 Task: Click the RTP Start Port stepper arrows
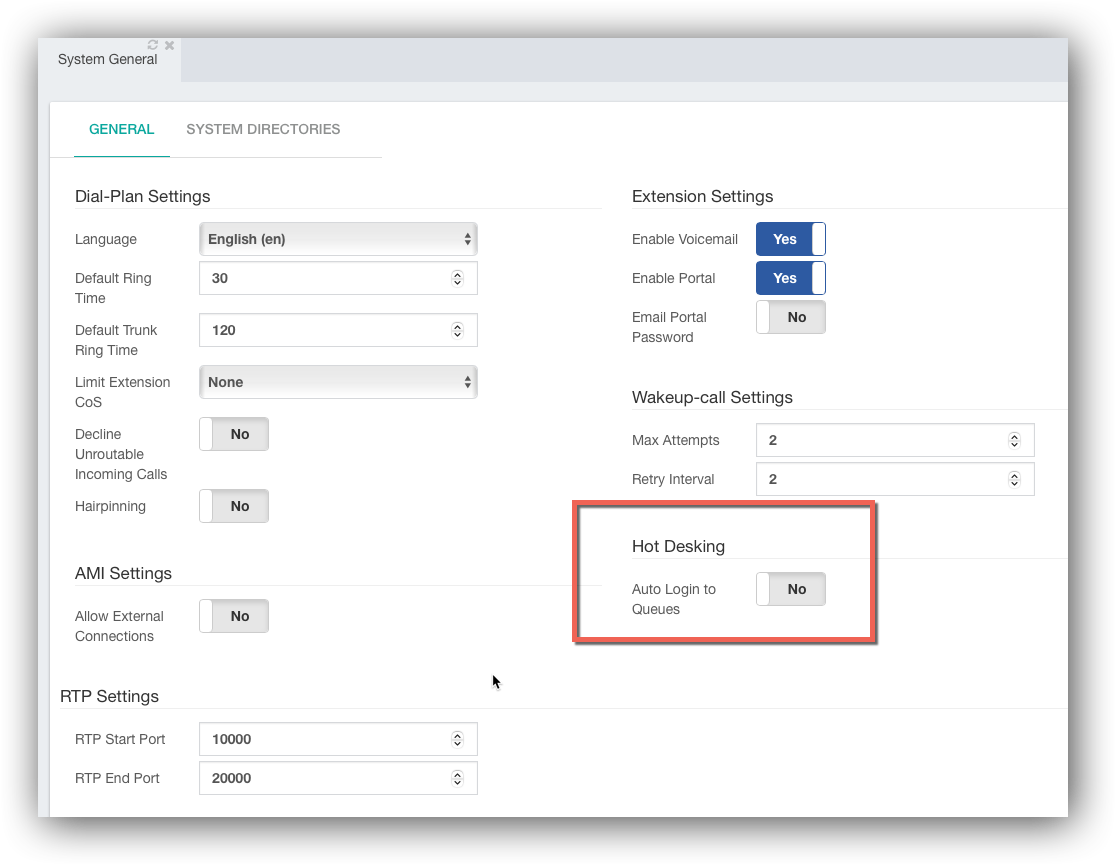pyautogui.click(x=457, y=739)
